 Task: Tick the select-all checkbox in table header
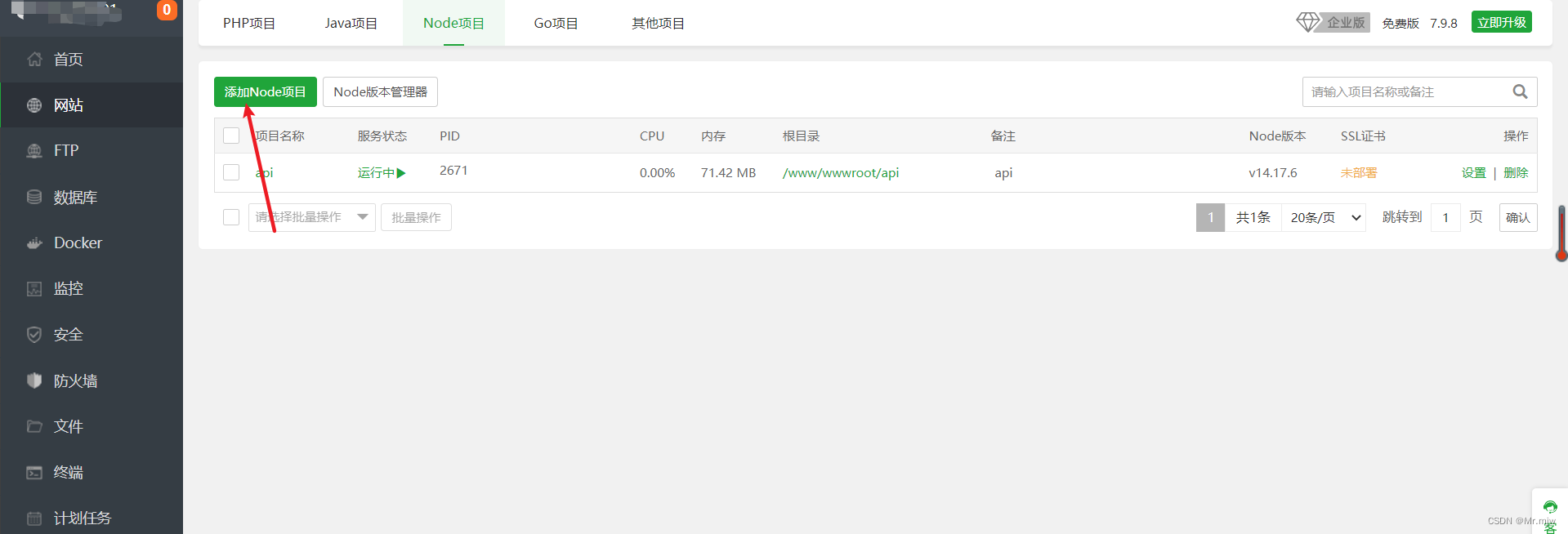(x=231, y=136)
